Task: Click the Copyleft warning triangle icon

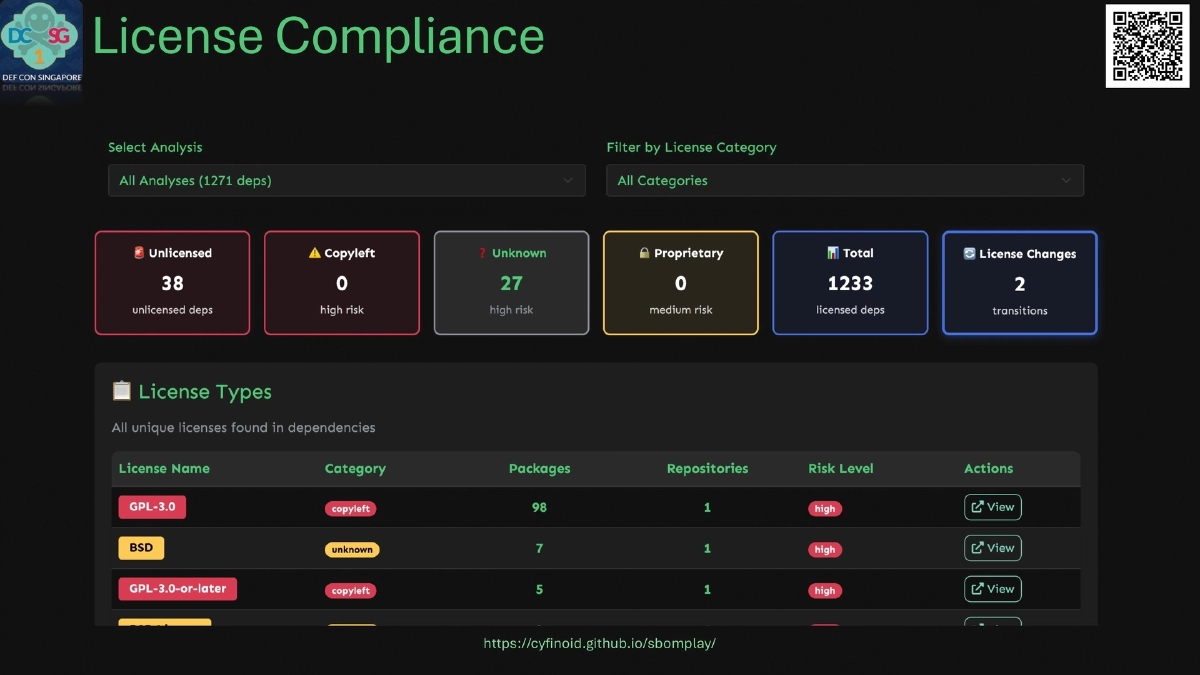Action: [x=314, y=254]
